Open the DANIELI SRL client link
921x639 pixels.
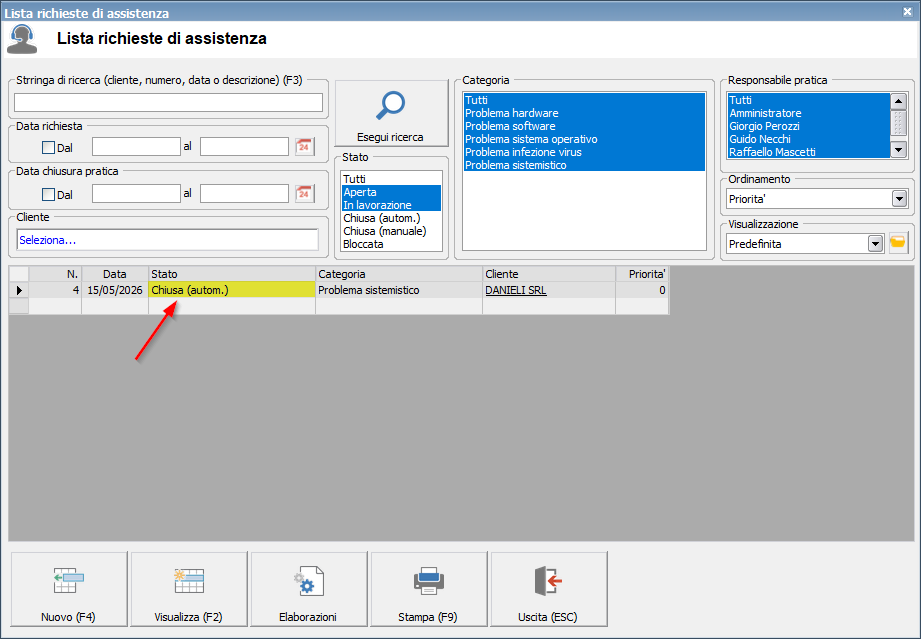coord(516,290)
